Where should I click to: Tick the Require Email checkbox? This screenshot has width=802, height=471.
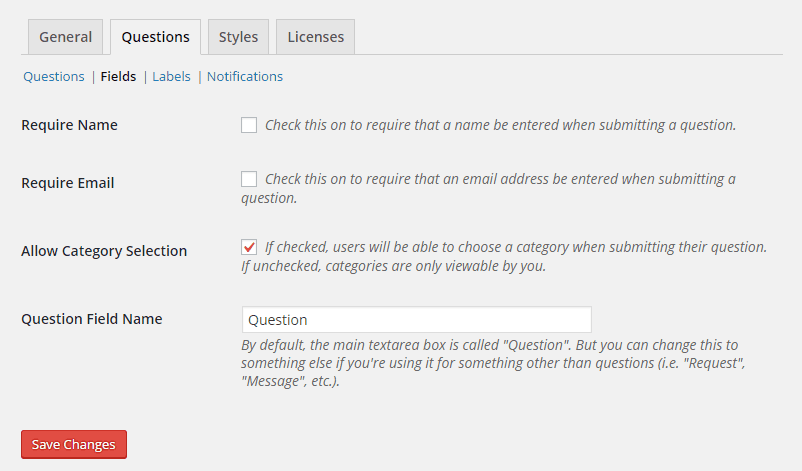point(249,180)
